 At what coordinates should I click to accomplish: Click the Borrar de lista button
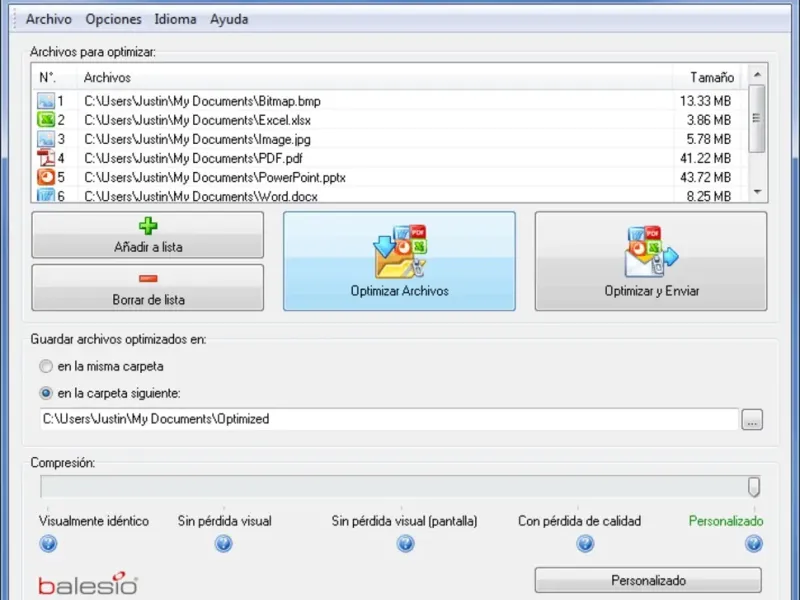tap(148, 288)
